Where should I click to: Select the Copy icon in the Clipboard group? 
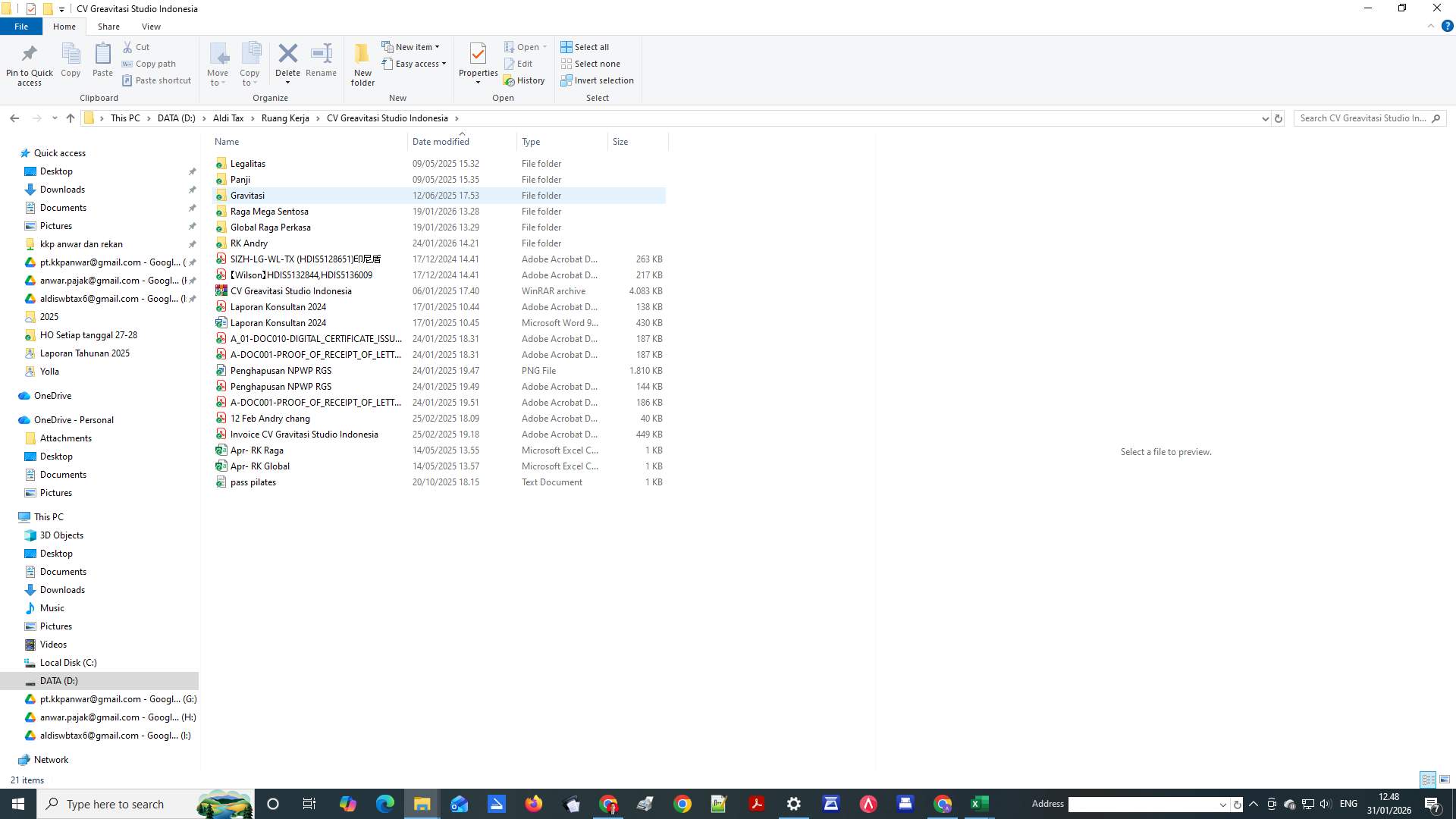tap(71, 61)
